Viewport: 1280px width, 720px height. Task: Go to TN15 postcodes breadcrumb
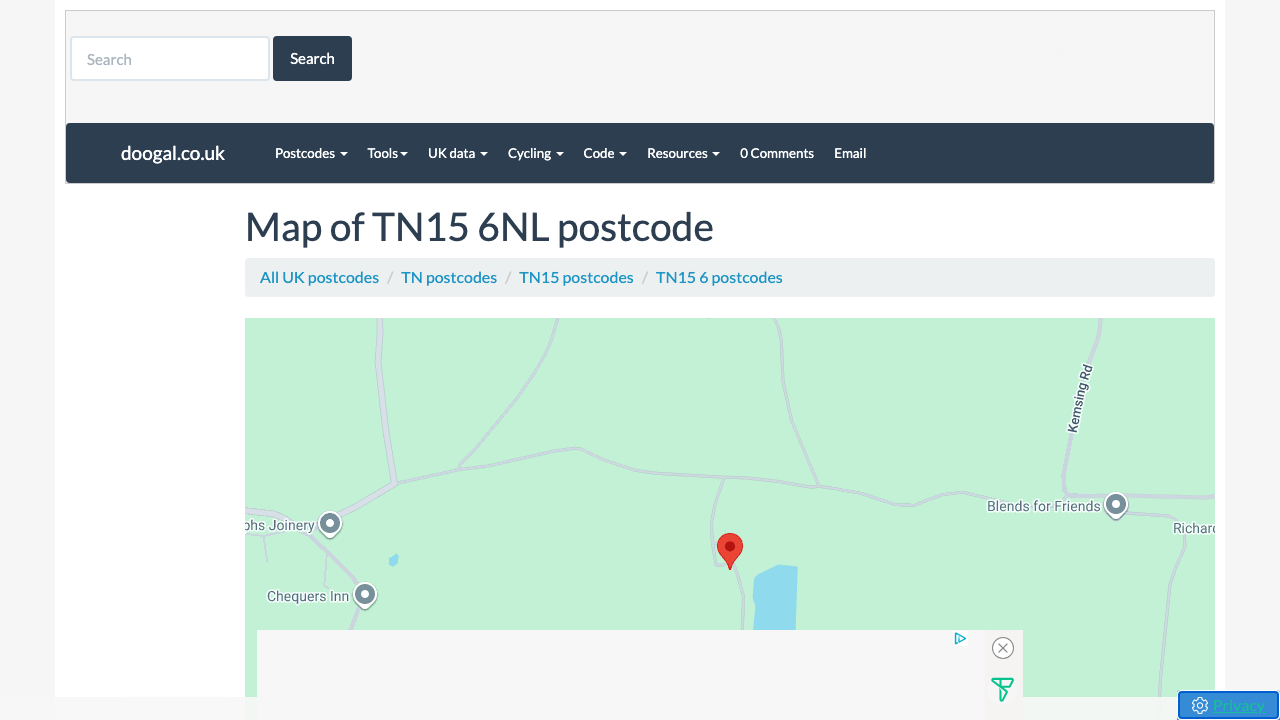coord(576,277)
